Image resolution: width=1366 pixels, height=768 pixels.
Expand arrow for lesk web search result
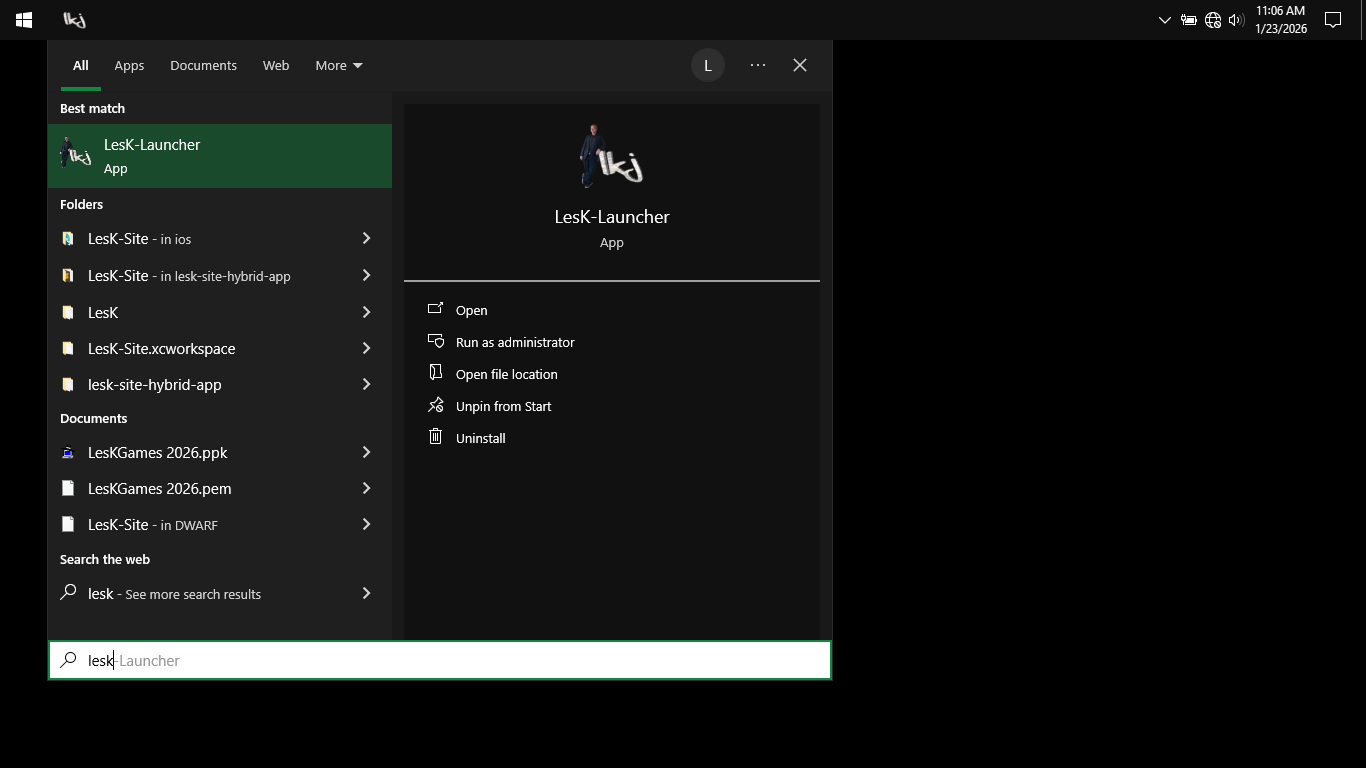(366, 594)
